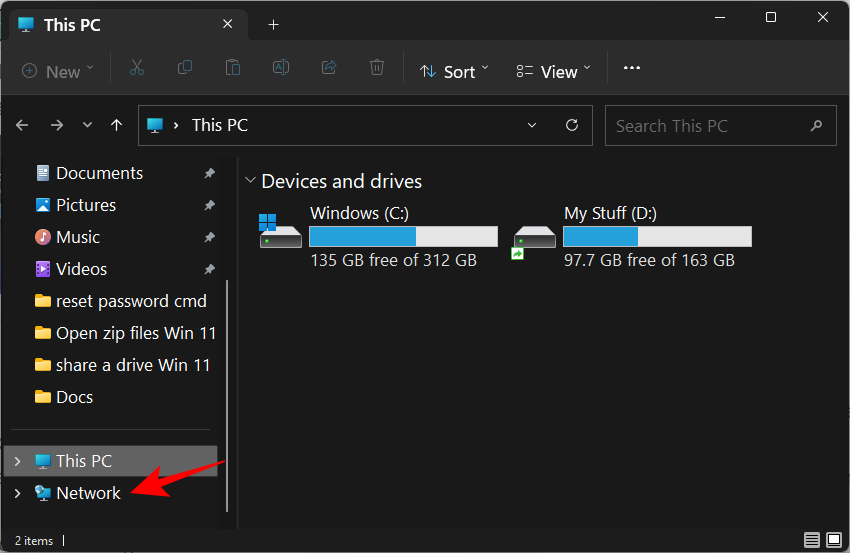Open Music in the sidebar
850x553 pixels.
tap(78, 237)
